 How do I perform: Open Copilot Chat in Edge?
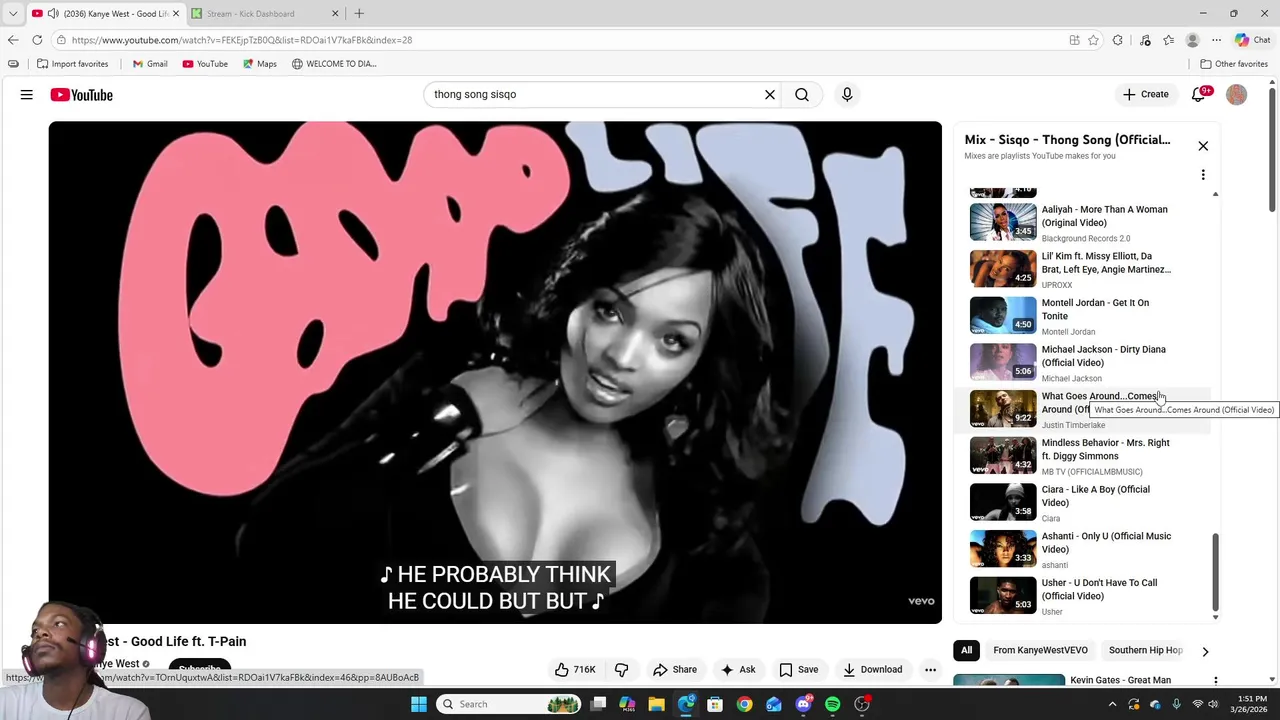tap(1252, 40)
